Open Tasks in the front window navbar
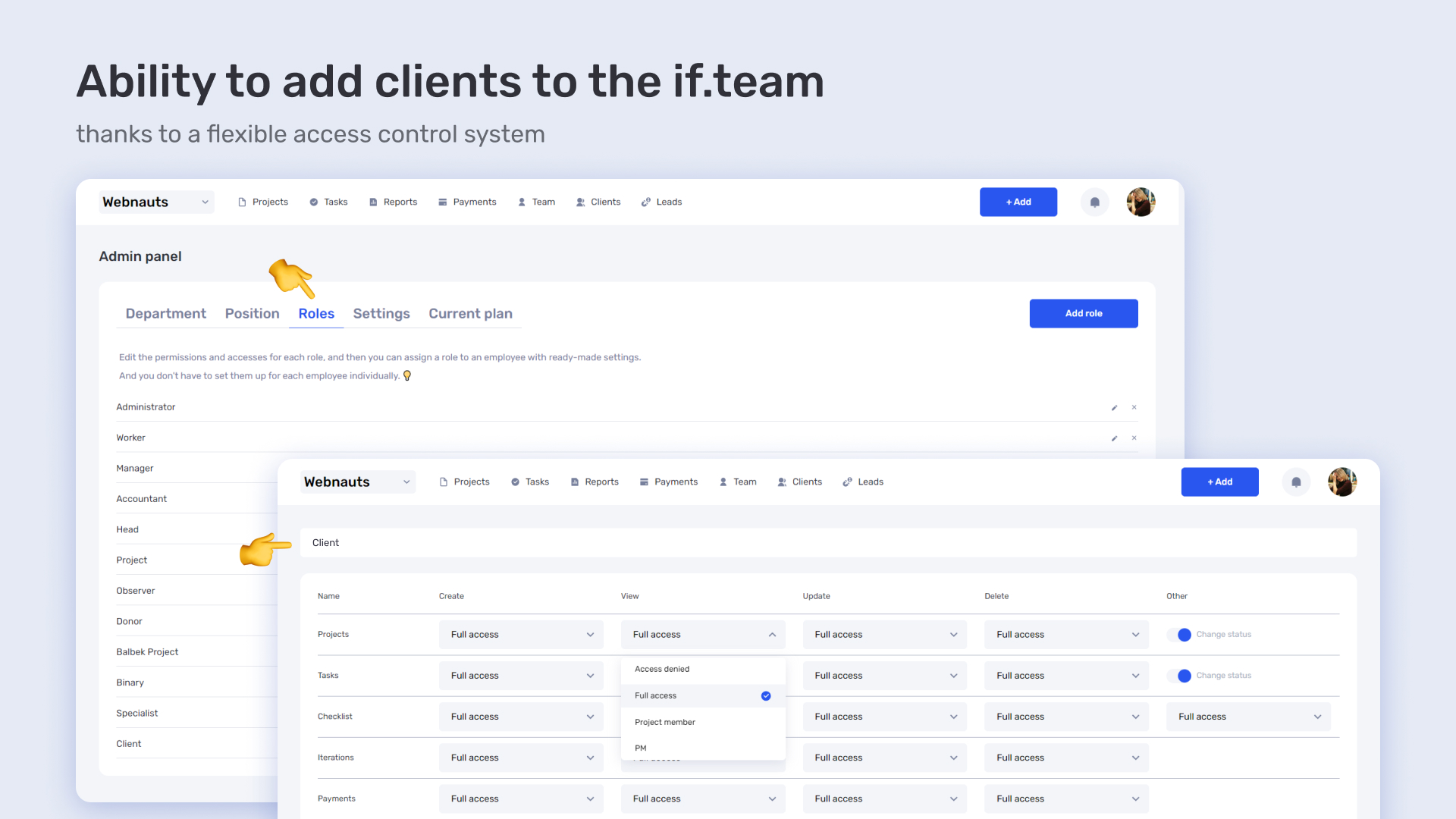Screen dimensions: 1456x819 coord(529,482)
